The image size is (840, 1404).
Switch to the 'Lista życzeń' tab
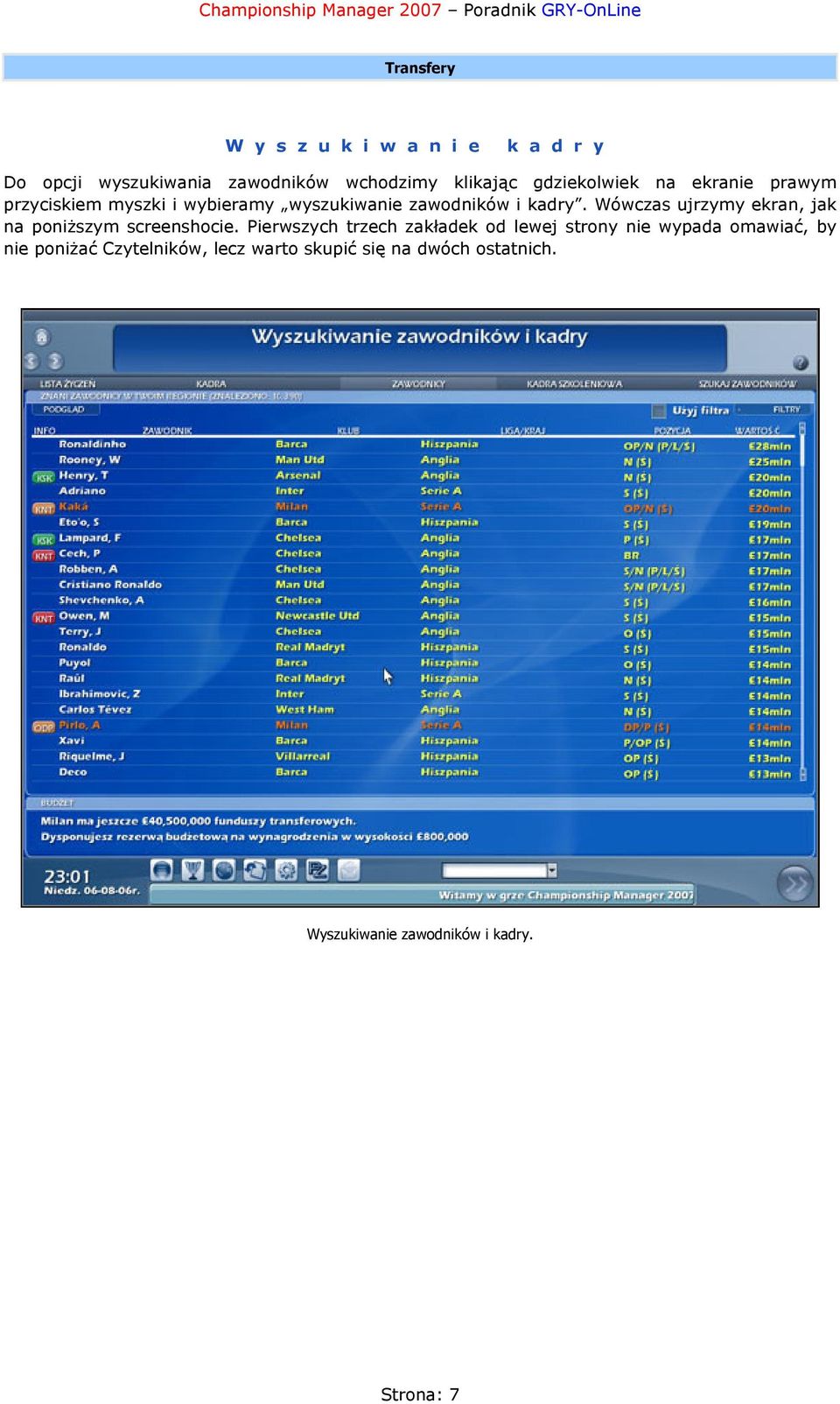[x=67, y=383]
